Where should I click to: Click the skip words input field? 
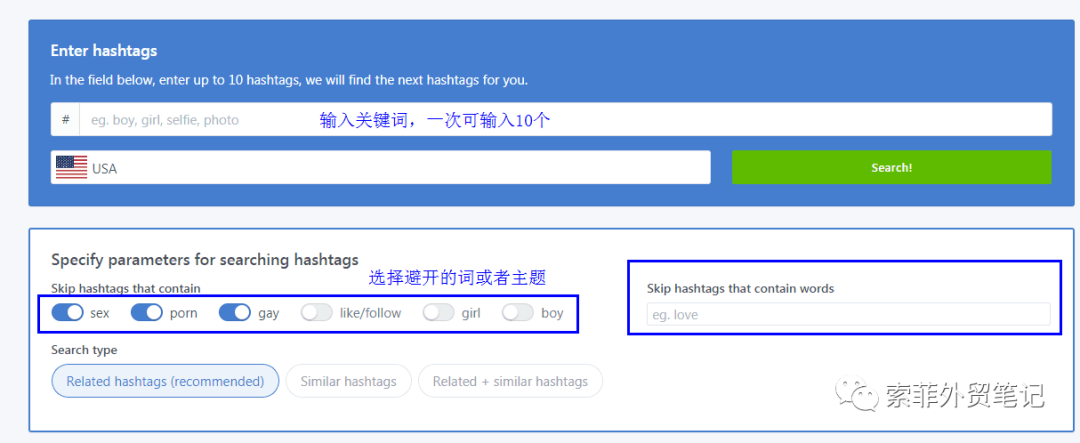849,314
